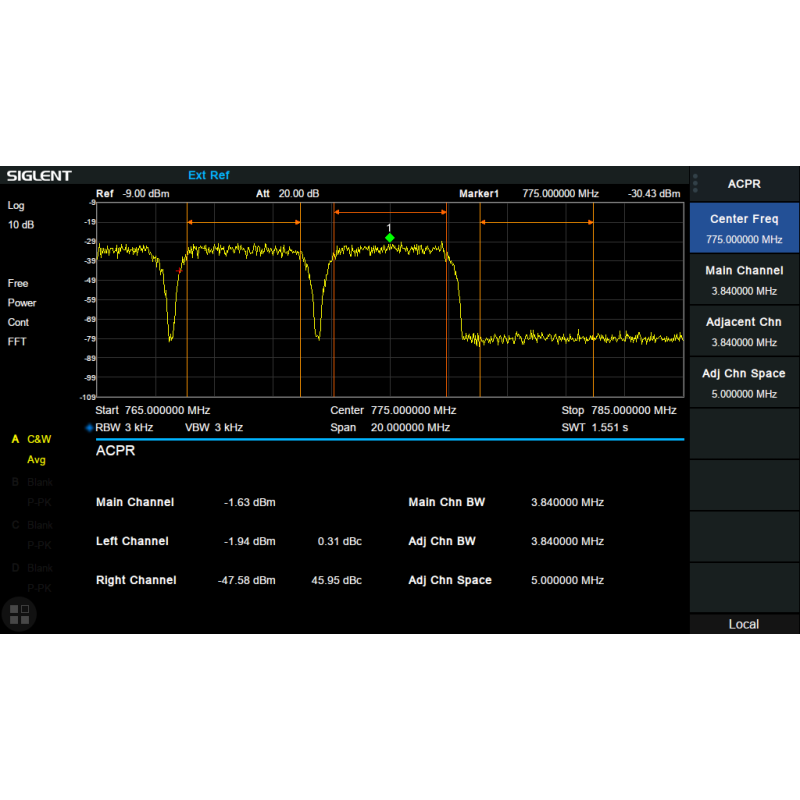This screenshot has width=800, height=800.
Task: Click the SIGLENT logo
Action: click(40, 176)
